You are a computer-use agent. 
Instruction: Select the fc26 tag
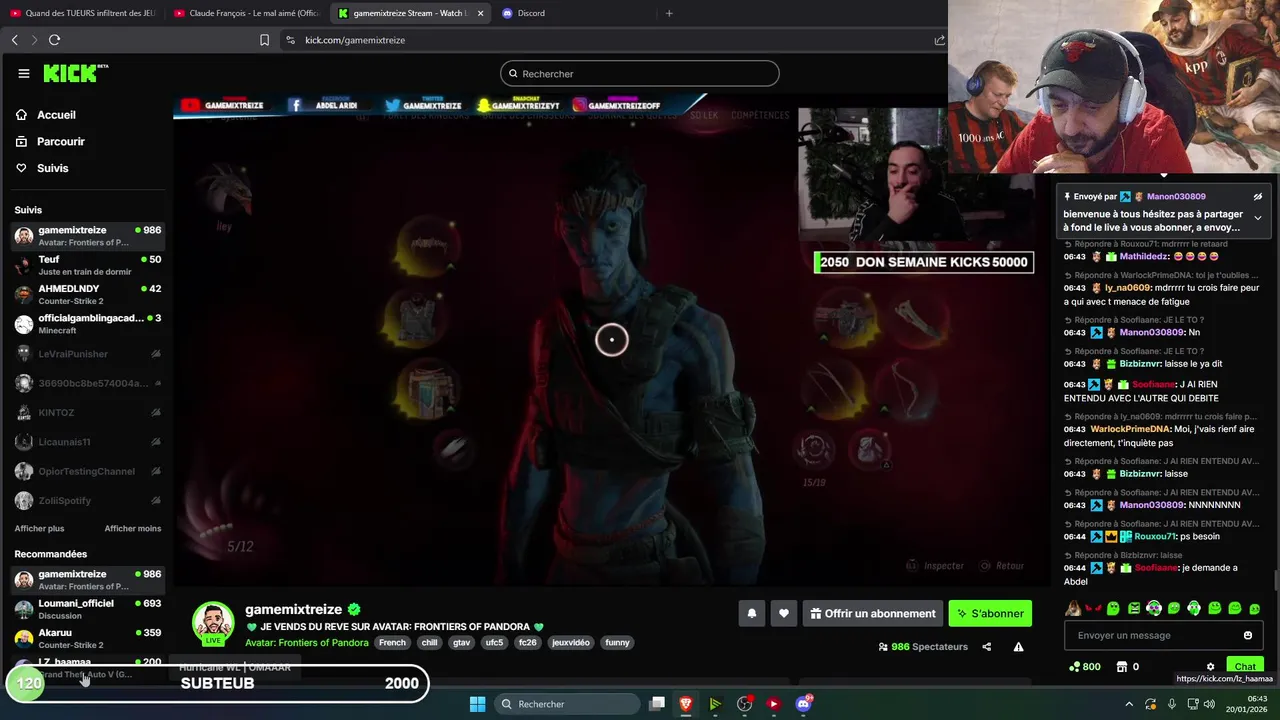[x=527, y=643]
